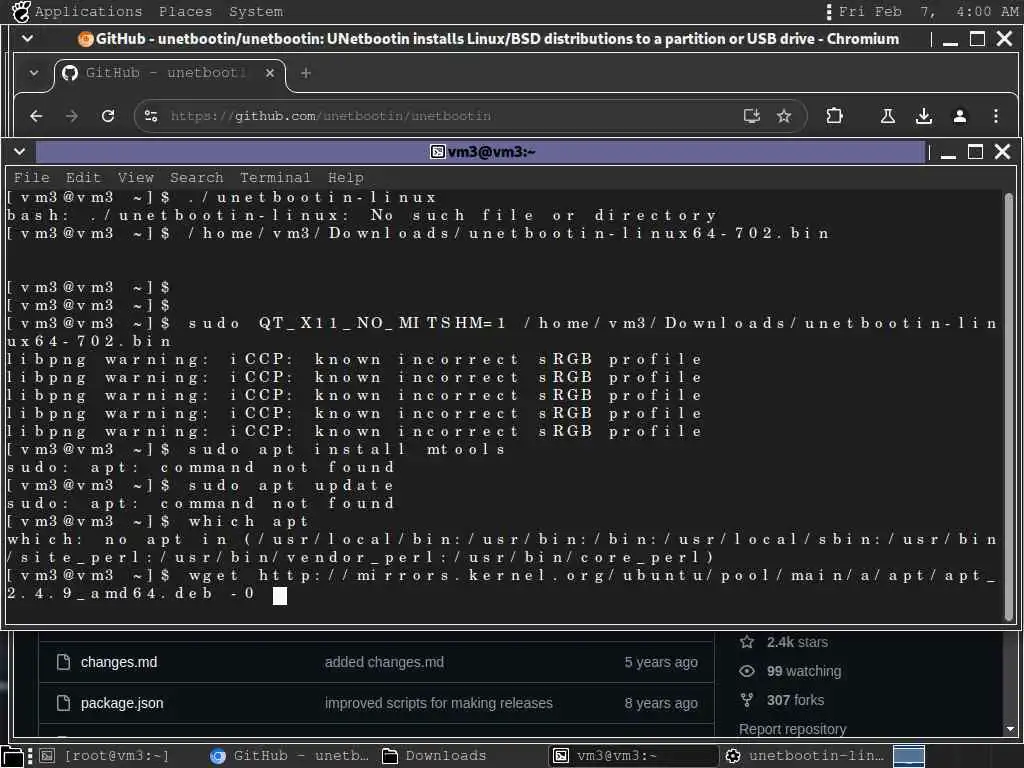Open terminal Terminal menu
The width and height of the screenshot is (1024, 768).
(275, 178)
